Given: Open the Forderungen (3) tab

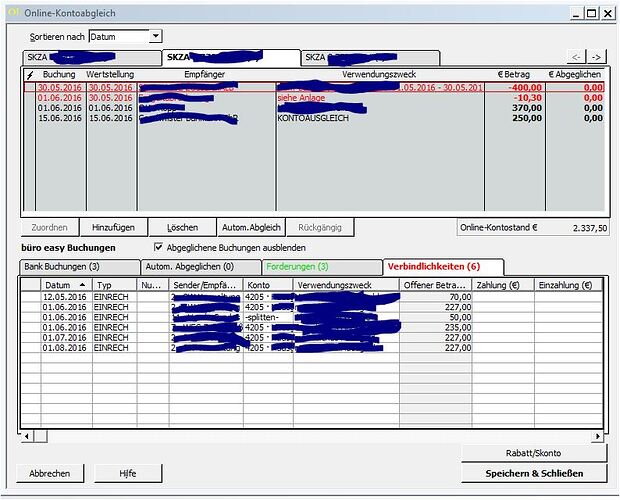Looking at the screenshot, I should click(x=322, y=267).
